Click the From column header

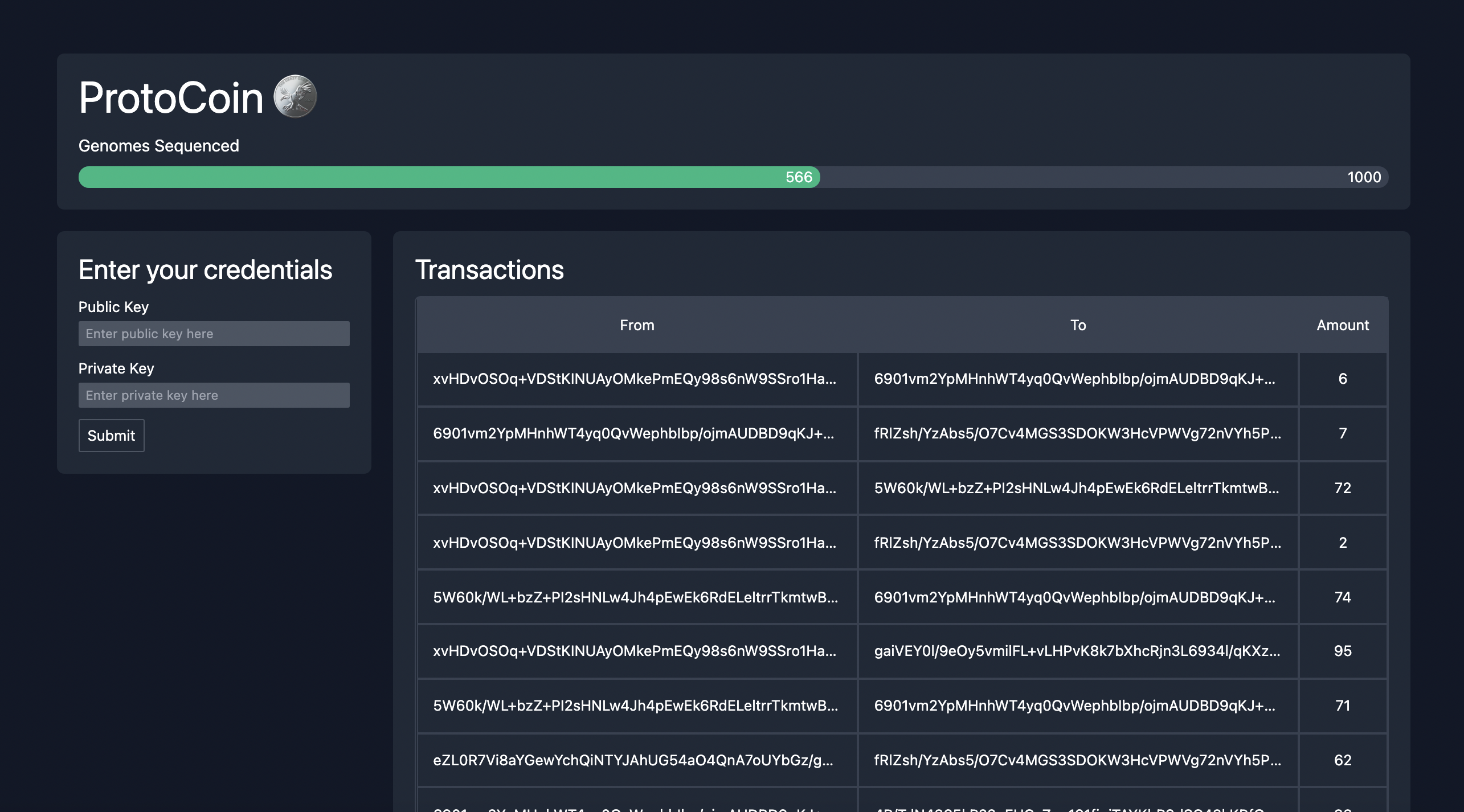pos(637,325)
